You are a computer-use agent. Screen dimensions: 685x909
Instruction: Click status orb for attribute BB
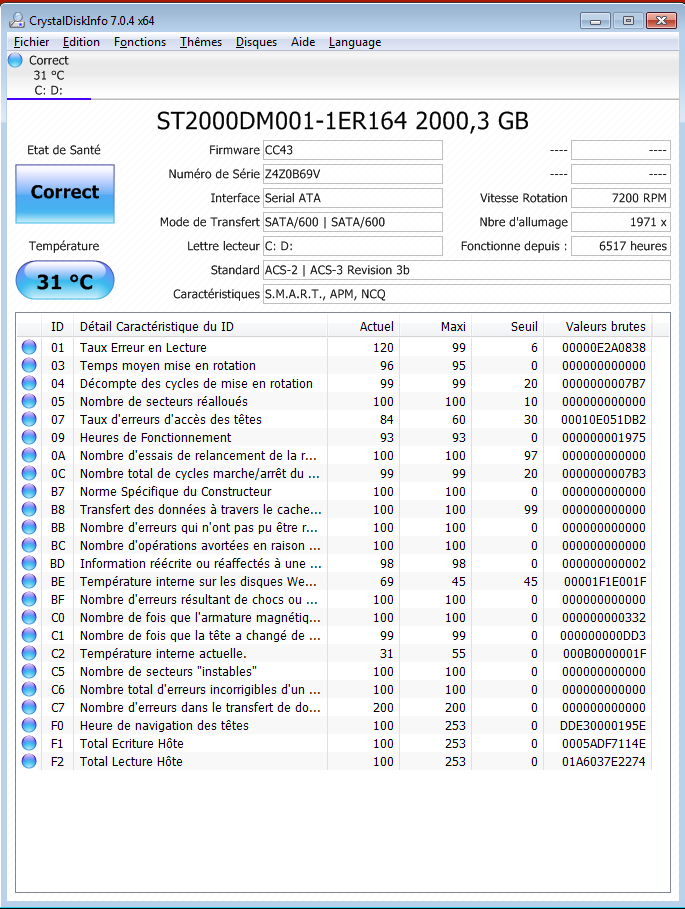click(x=29, y=527)
